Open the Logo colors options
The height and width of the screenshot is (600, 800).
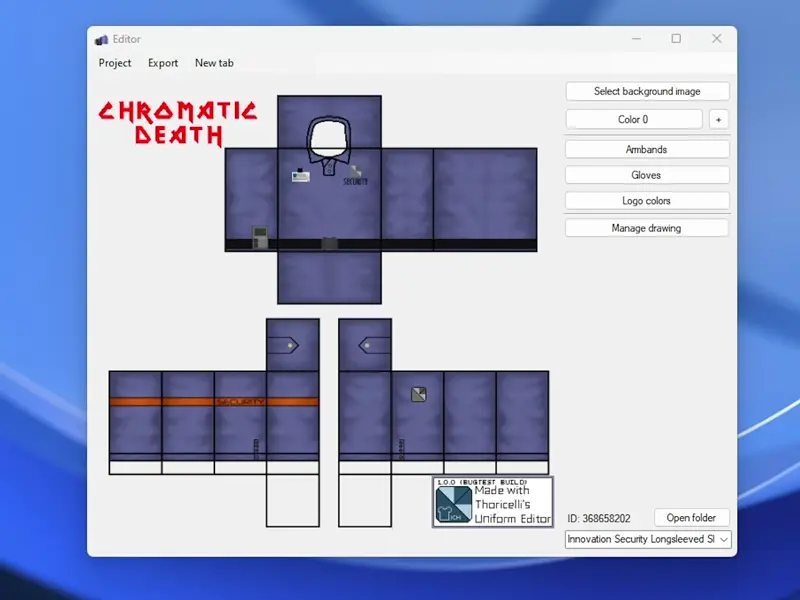click(646, 201)
